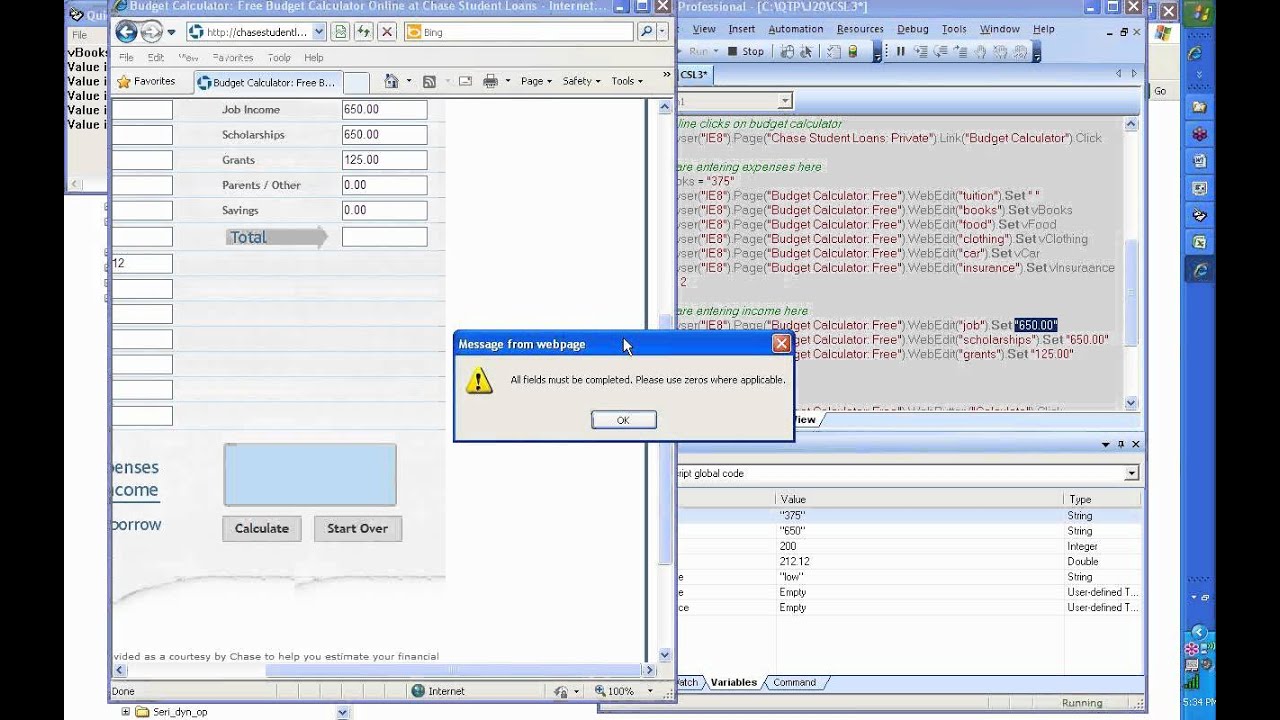Open the Favorites star button
The width and height of the screenshot is (1280, 720).
(146, 81)
